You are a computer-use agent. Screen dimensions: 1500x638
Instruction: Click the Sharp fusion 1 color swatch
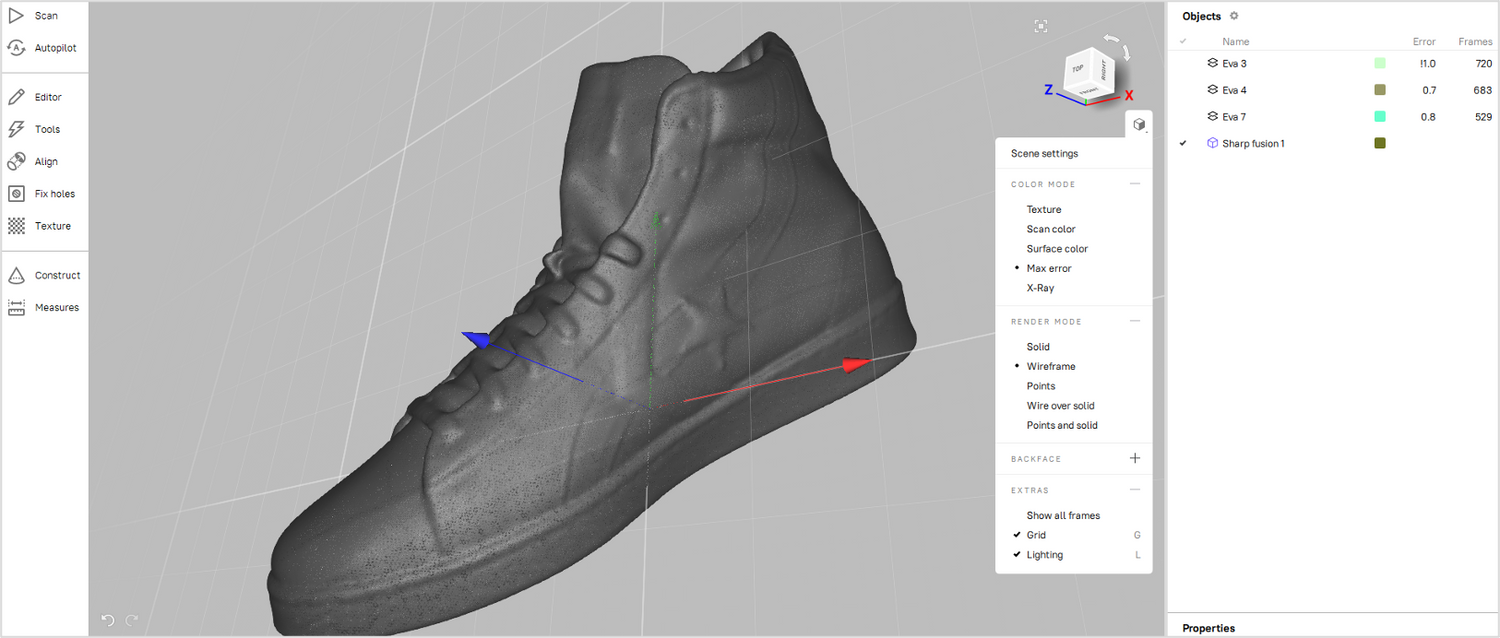(1380, 144)
